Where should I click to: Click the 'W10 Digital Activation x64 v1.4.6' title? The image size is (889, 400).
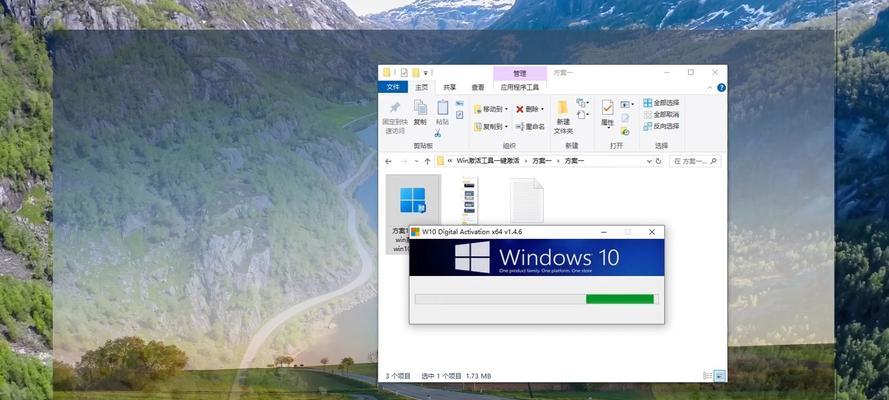(x=472, y=232)
